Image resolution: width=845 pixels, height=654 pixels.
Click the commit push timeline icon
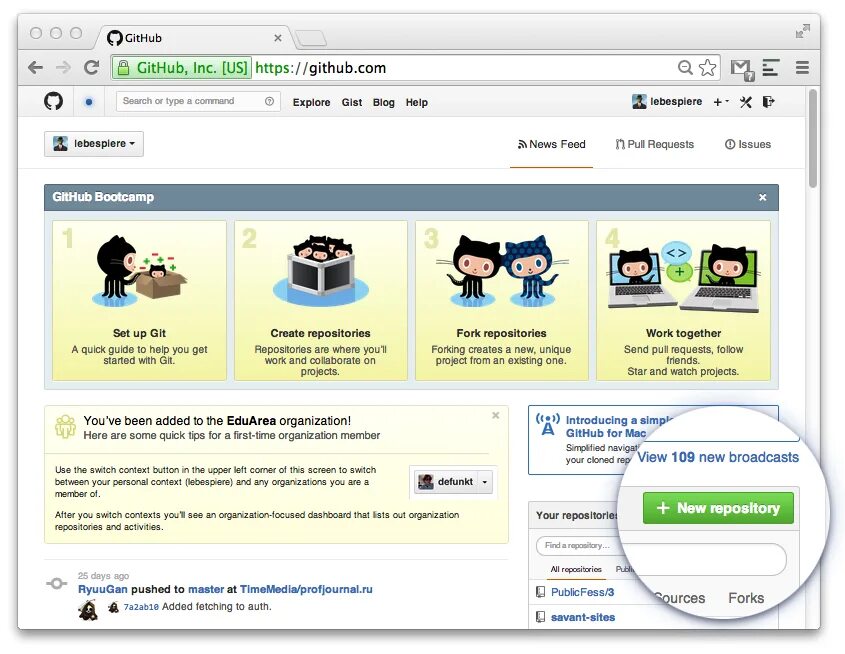(x=57, y=583)
